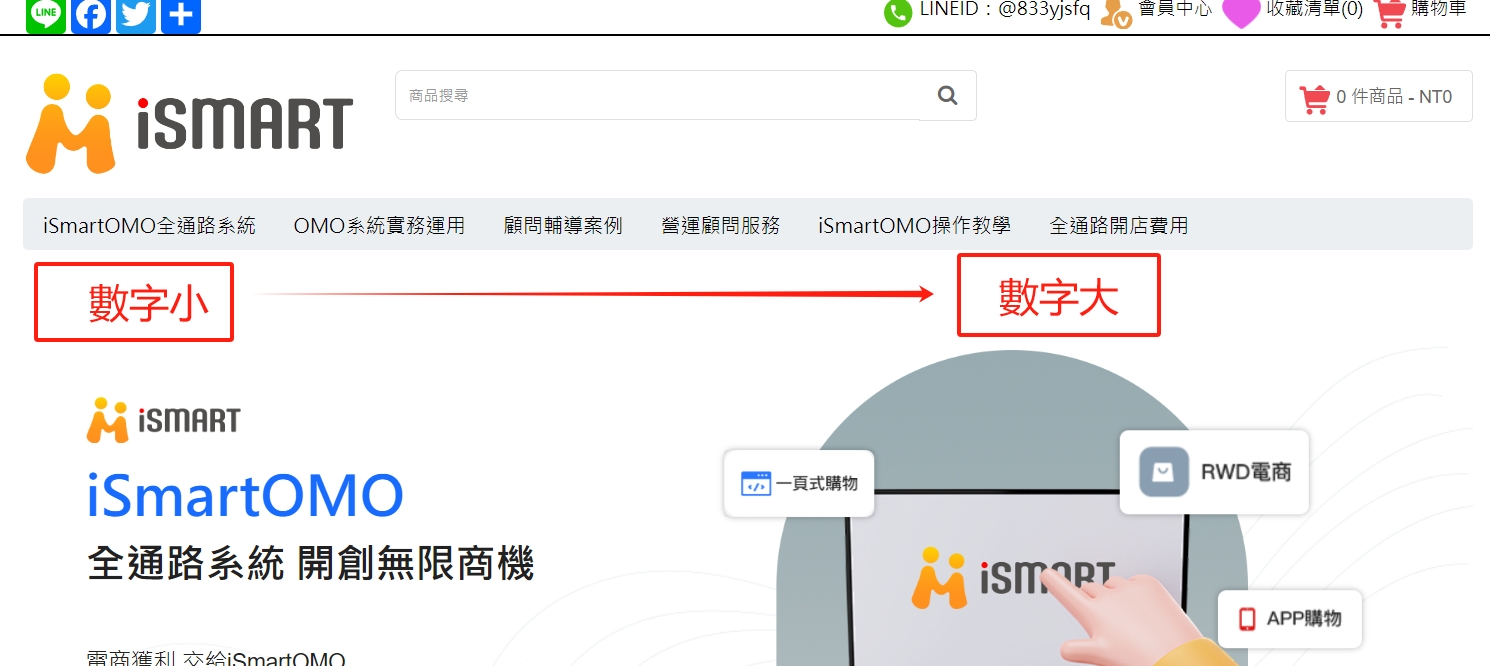Screen dimensions: 1490x666
Task: Click the green phone icon beside LINEID
Action: tap(898, 13)
